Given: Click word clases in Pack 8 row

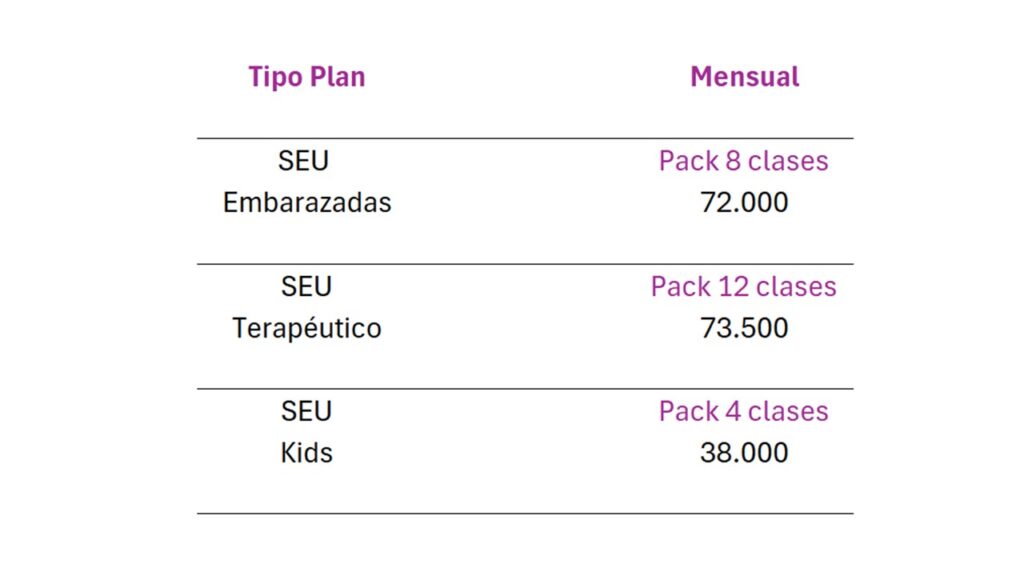Looking at the screenshot, I should coord(788,161).
